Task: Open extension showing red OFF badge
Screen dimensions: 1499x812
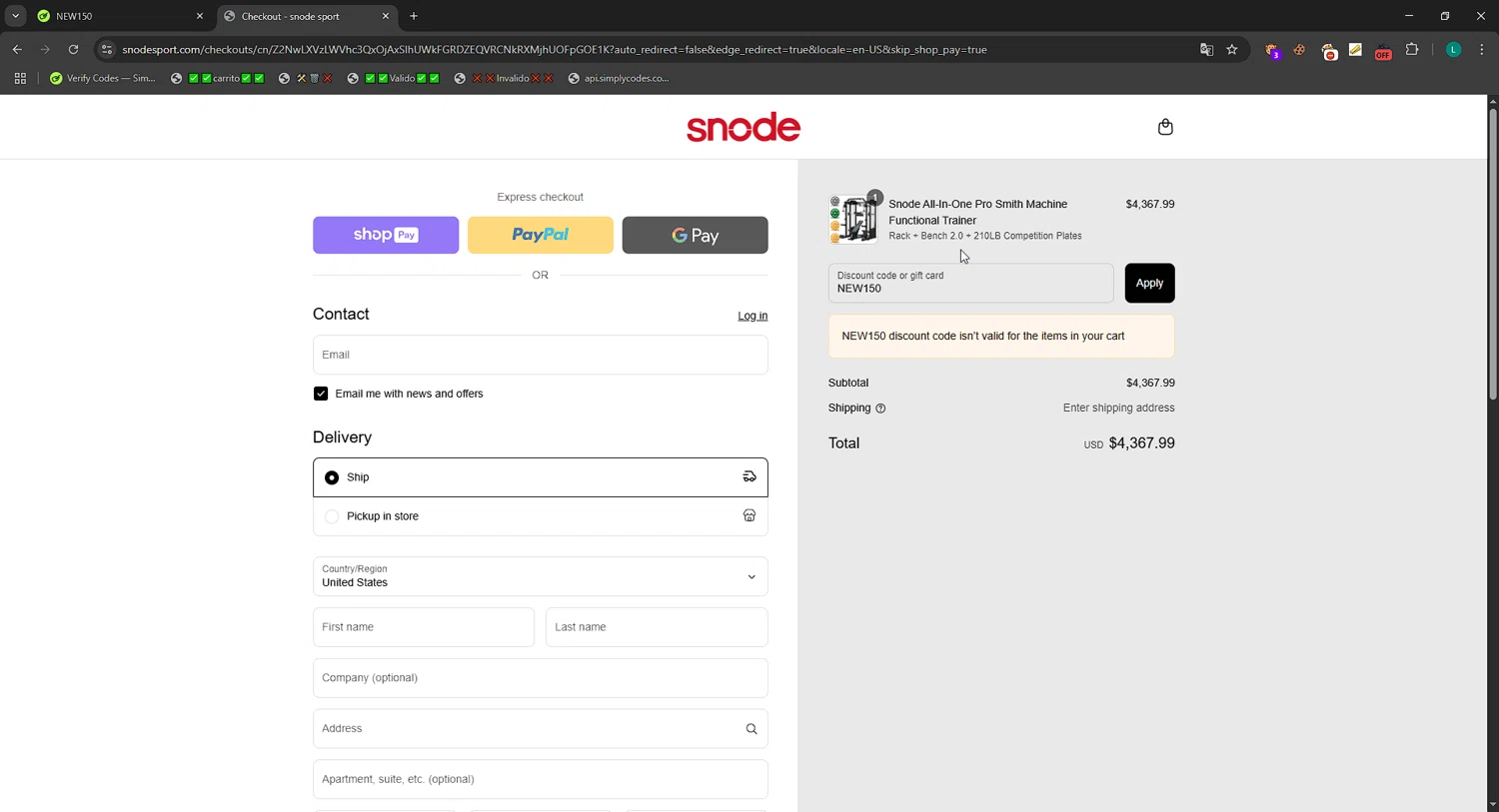Action: [1383, 51]
